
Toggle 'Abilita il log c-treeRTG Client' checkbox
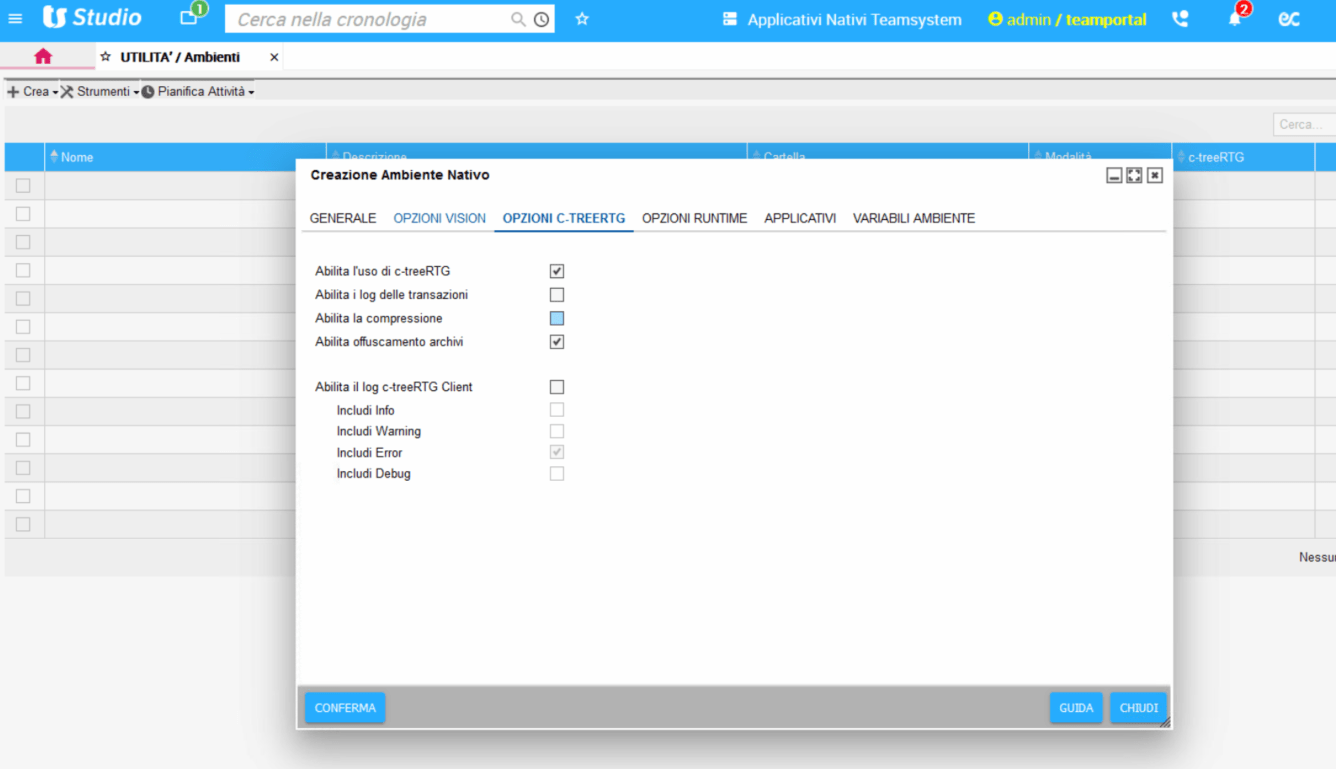[557, 387]
